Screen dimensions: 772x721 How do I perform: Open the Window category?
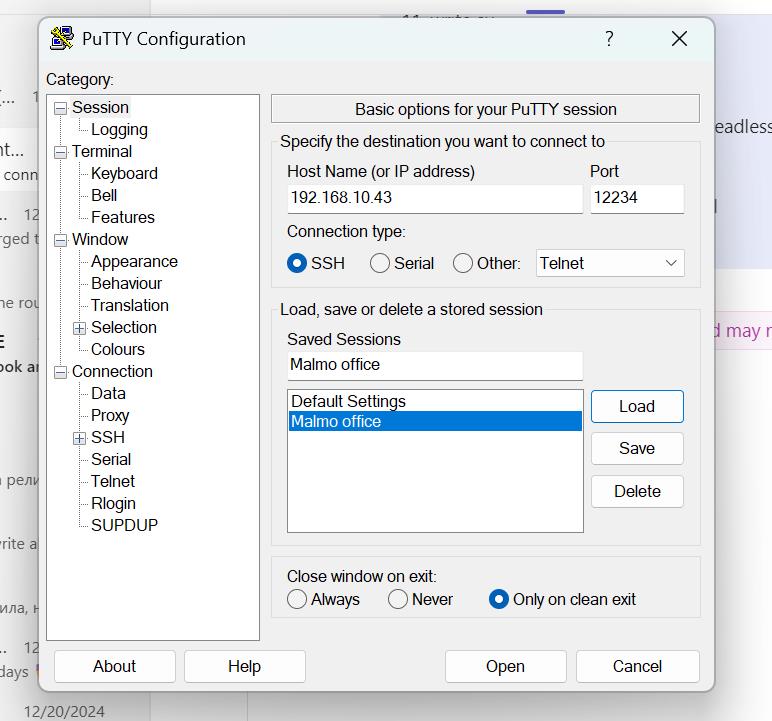(100, 239)
